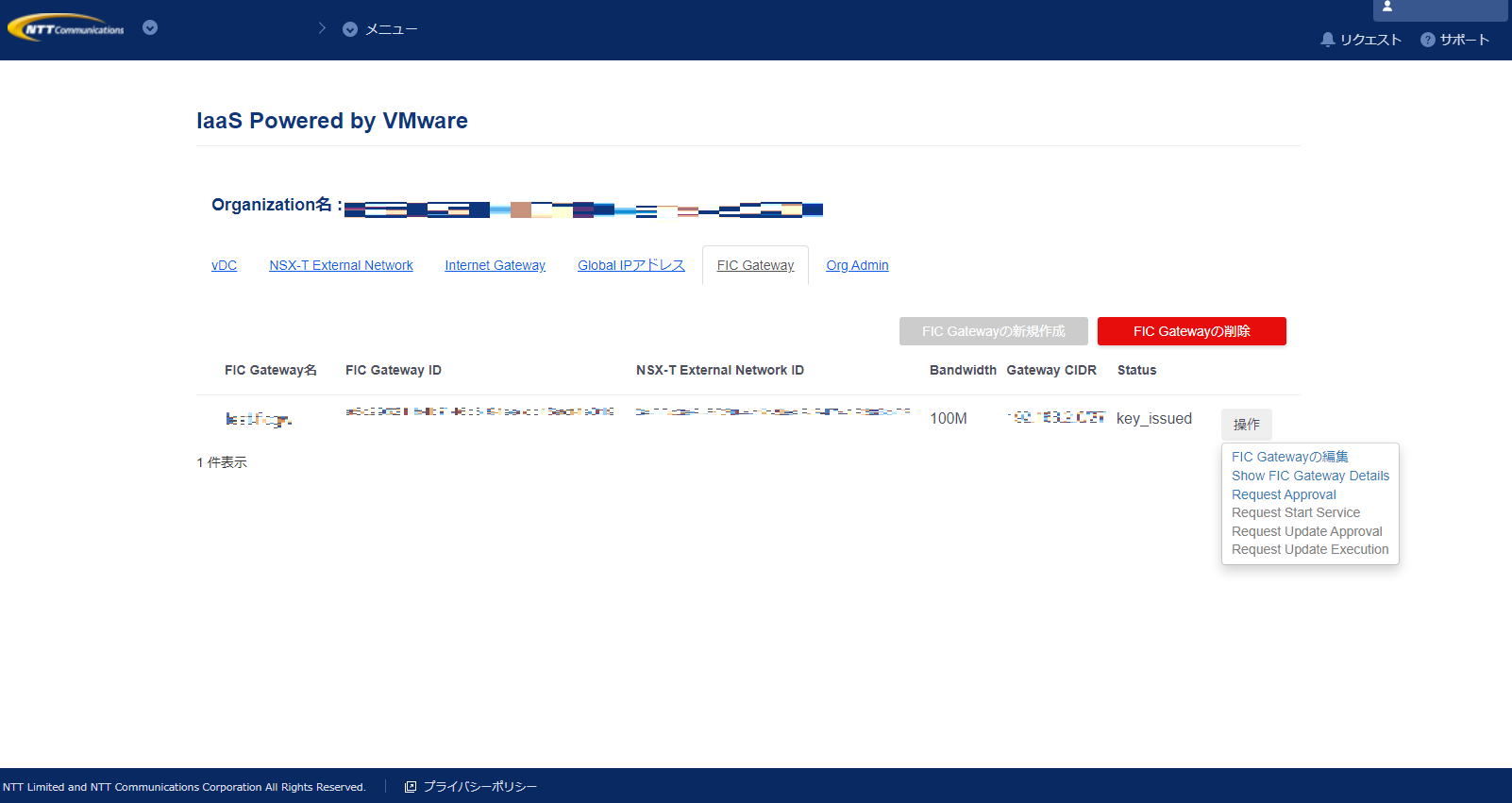Click the red FIC Gatewayの削除 button
The height and width of the screenshot is (803, 1512).
coord(1192,331)
